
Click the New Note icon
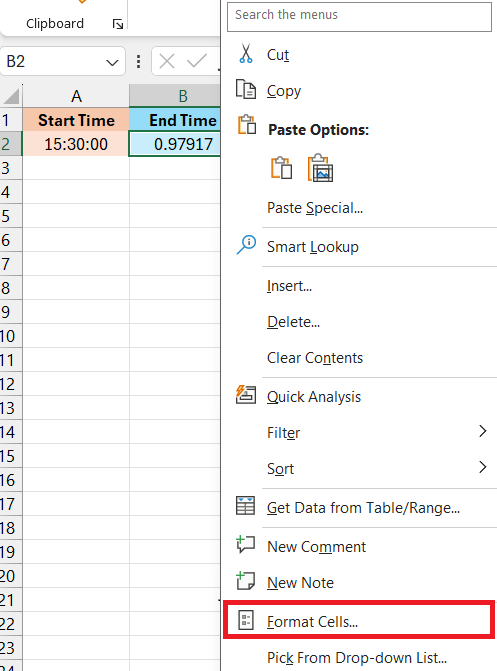pyautogui.click(x=245, y=581)
